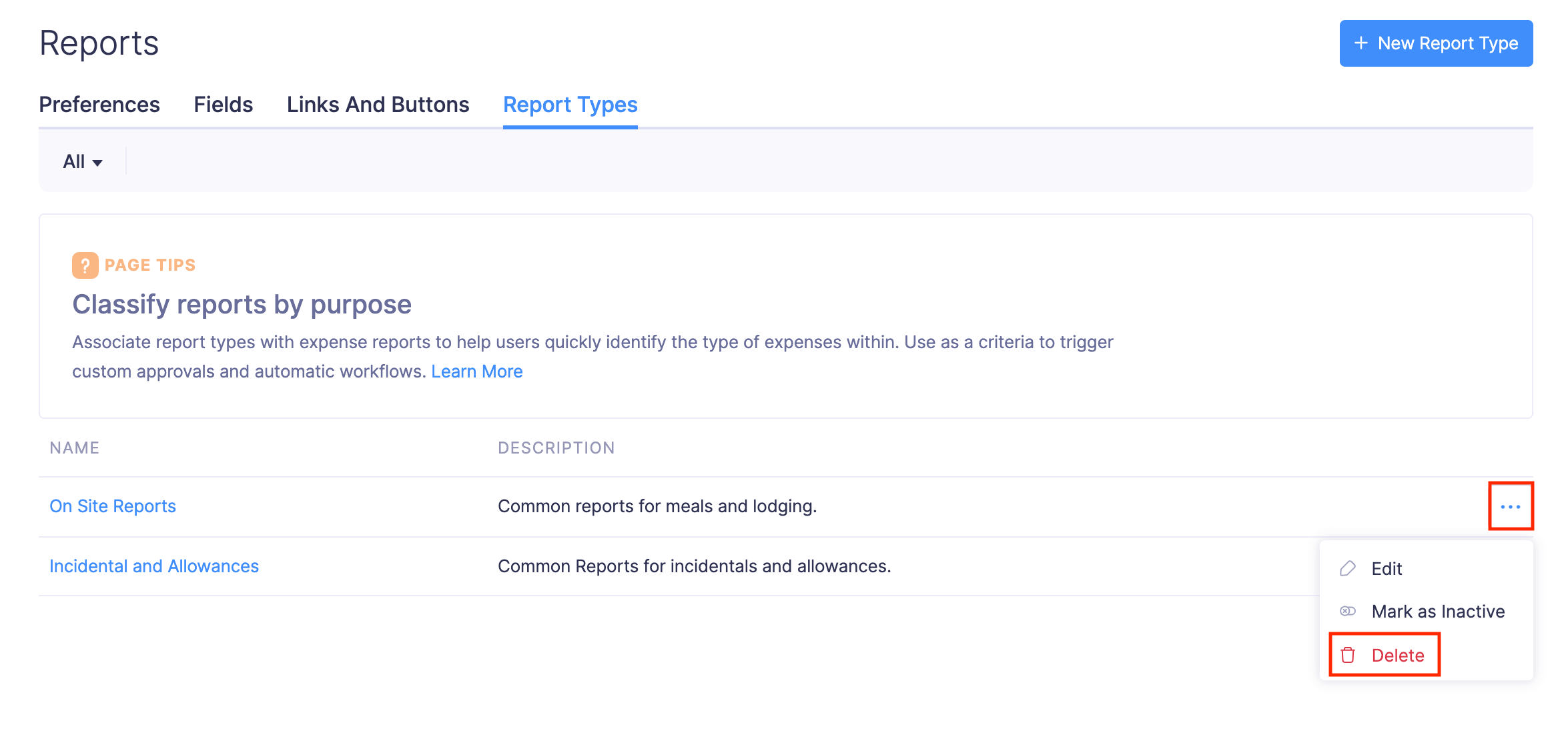Click the pencil icon next to Edit
This screenshot has height=735, width=1568.
point(1346,568)
